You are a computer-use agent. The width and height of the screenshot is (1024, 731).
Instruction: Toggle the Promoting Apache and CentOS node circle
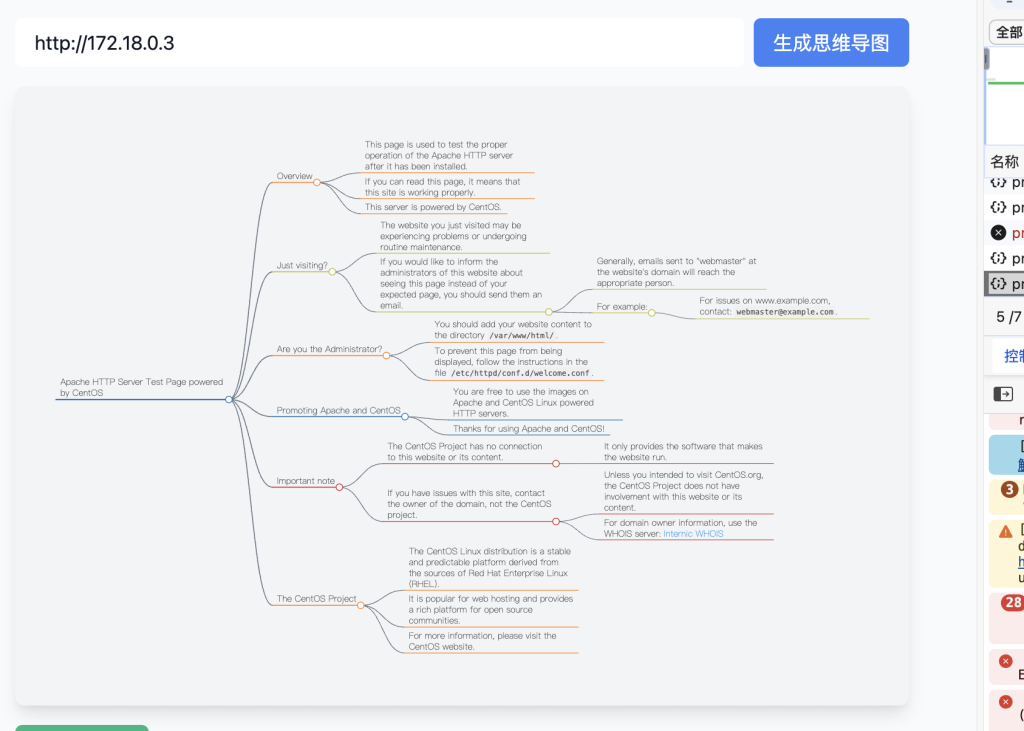pos(405,416)
